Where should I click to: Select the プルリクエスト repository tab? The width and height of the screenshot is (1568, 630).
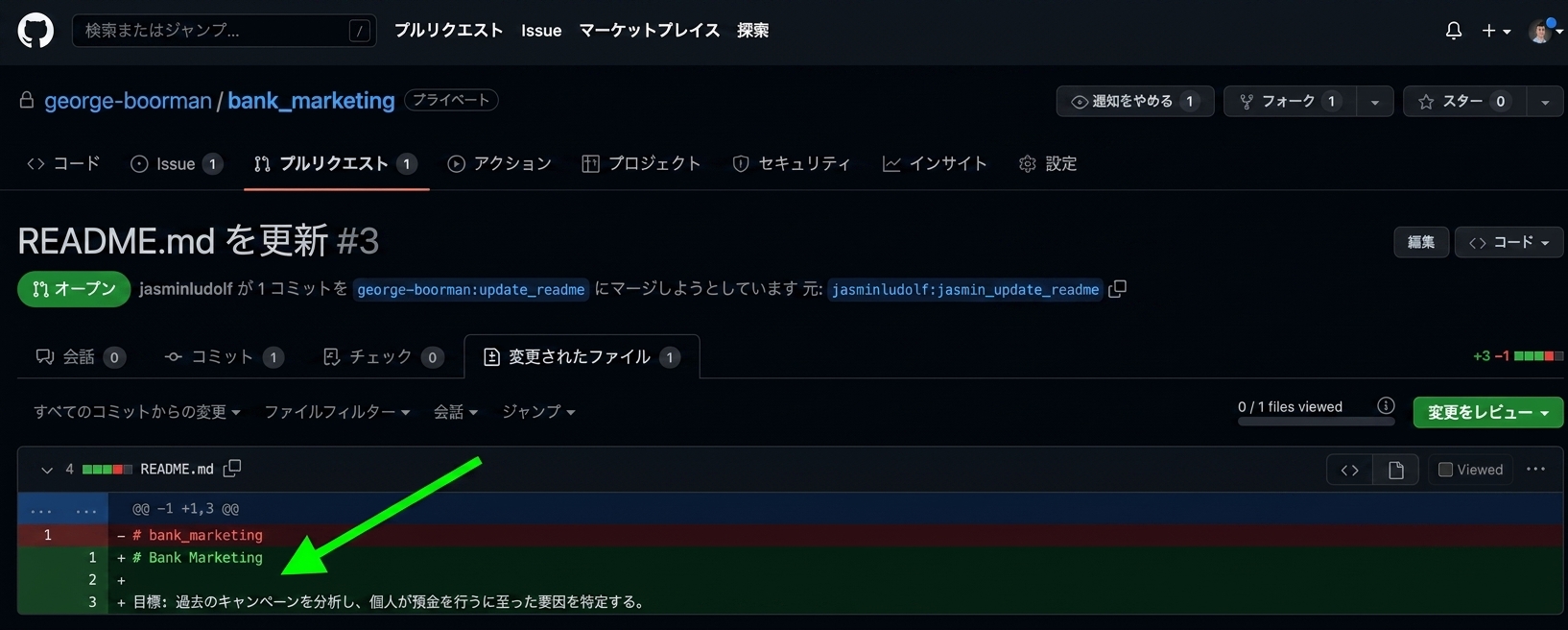[x=336, y=164]
